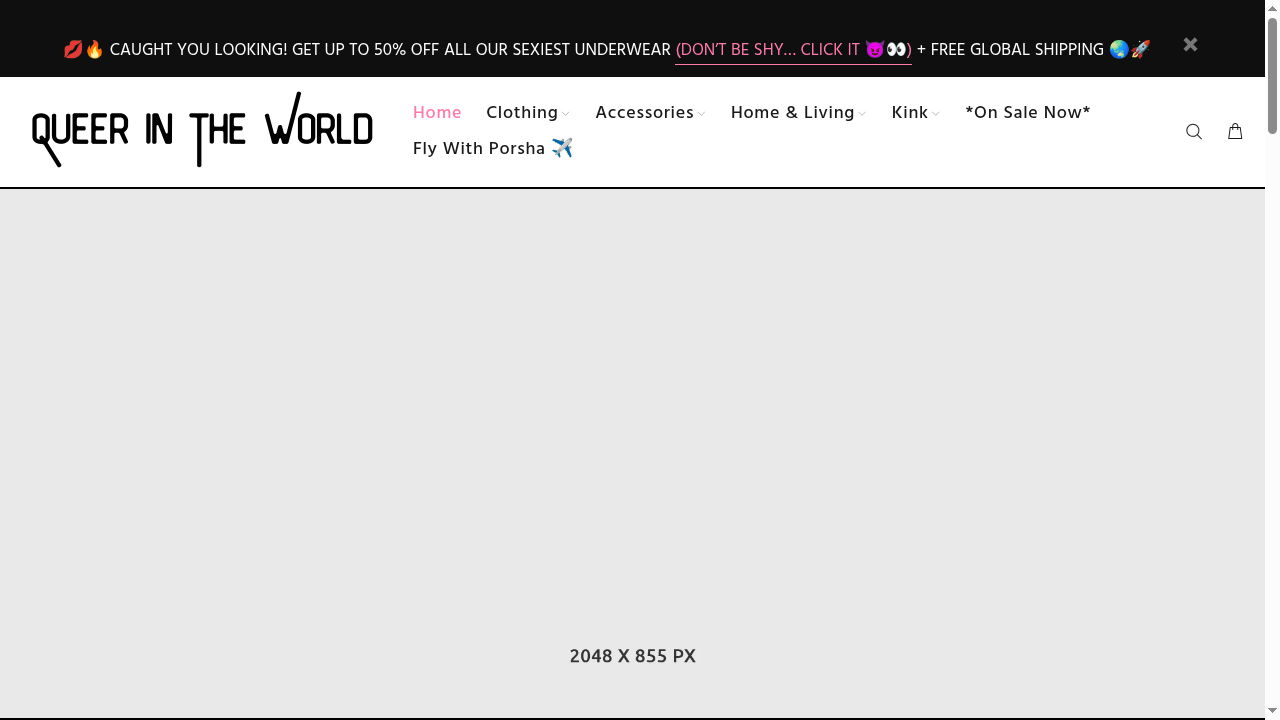
Task: Click the scrollbar down arrow
Action: 1272,708
